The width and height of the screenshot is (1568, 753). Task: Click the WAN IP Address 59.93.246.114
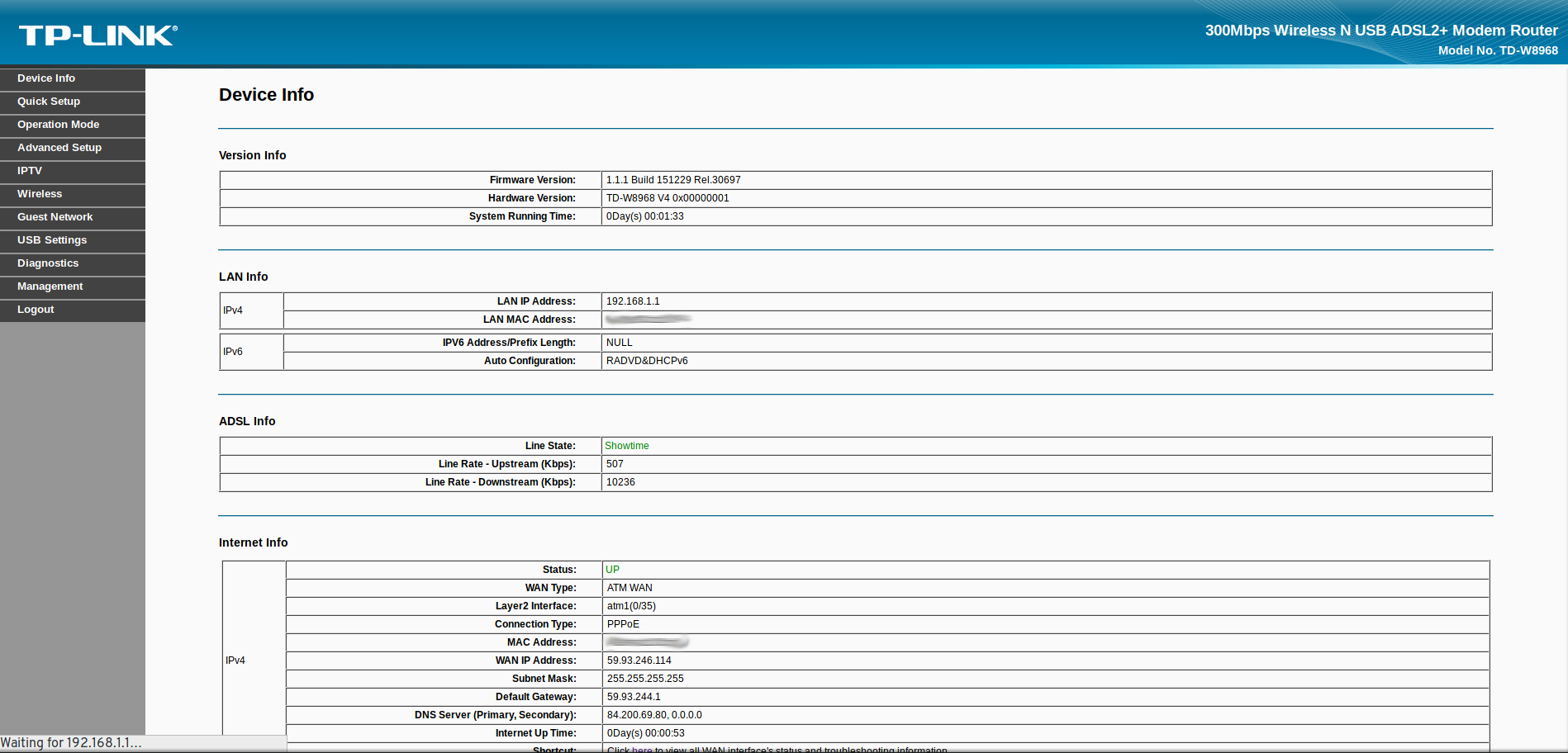(x=639, y=661)
